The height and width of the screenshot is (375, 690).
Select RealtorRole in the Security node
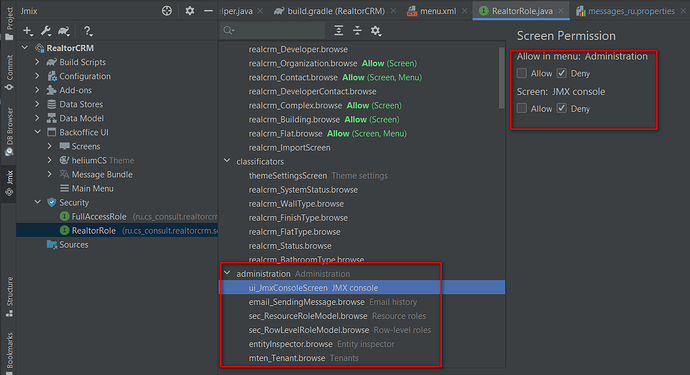click(x=117, y=231)
